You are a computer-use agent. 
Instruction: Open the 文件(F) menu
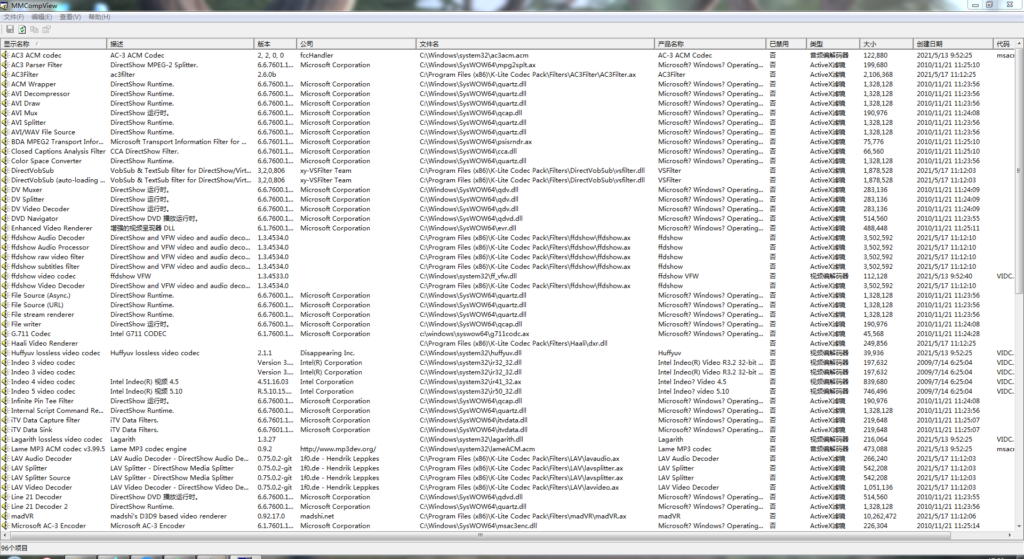14,17
